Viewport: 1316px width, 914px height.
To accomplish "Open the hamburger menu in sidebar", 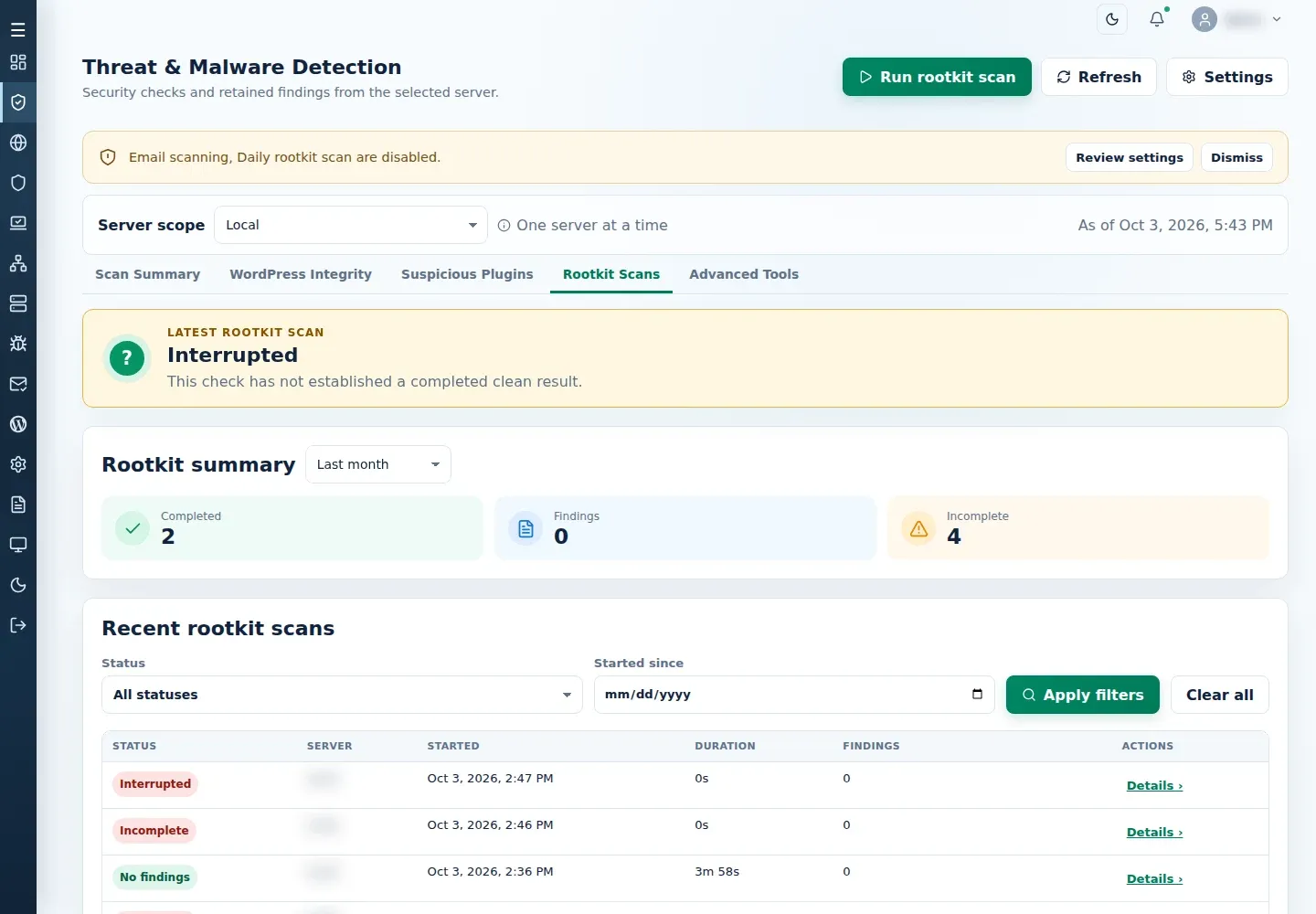I will [17, 29].
